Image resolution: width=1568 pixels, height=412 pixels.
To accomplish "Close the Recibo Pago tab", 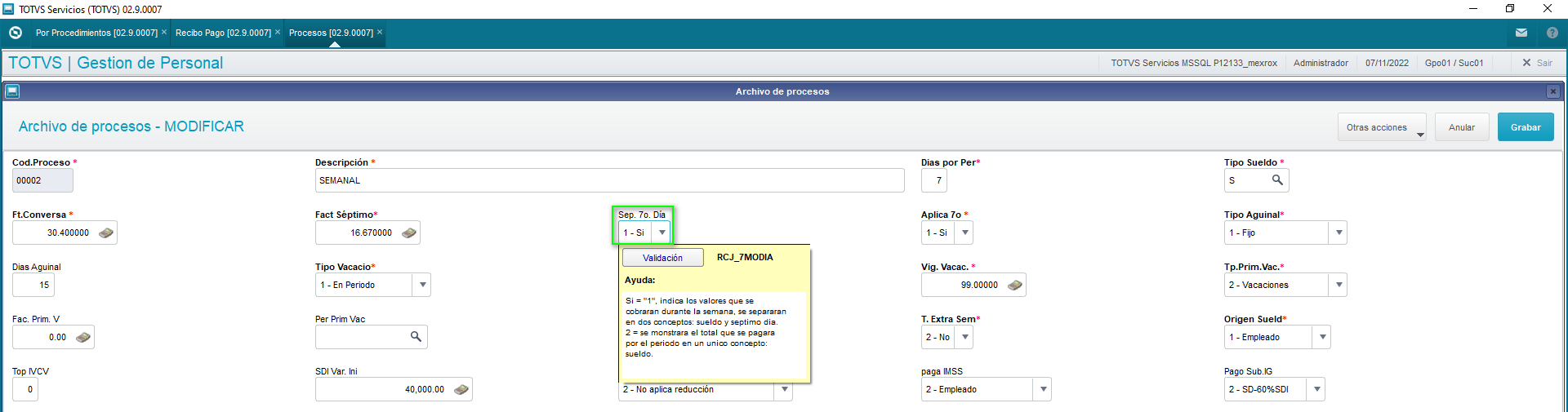I will pyautogui.click(x=278, y=32).
